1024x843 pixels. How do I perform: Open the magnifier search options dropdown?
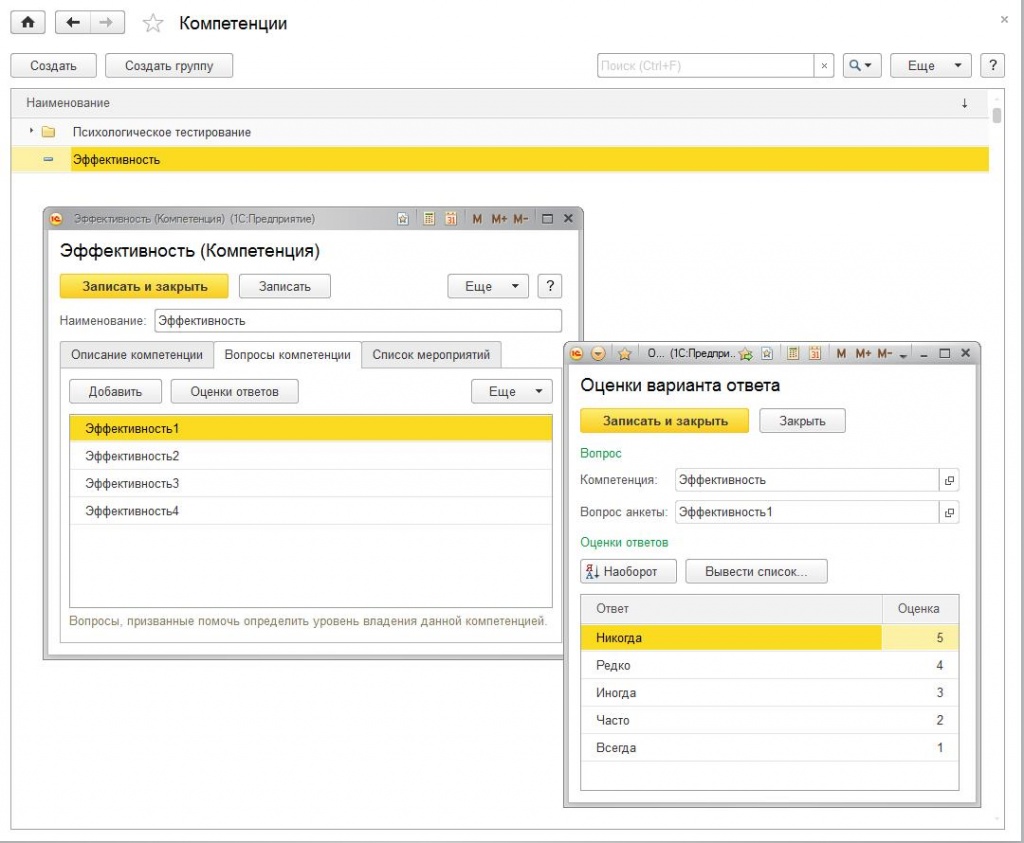861,66
